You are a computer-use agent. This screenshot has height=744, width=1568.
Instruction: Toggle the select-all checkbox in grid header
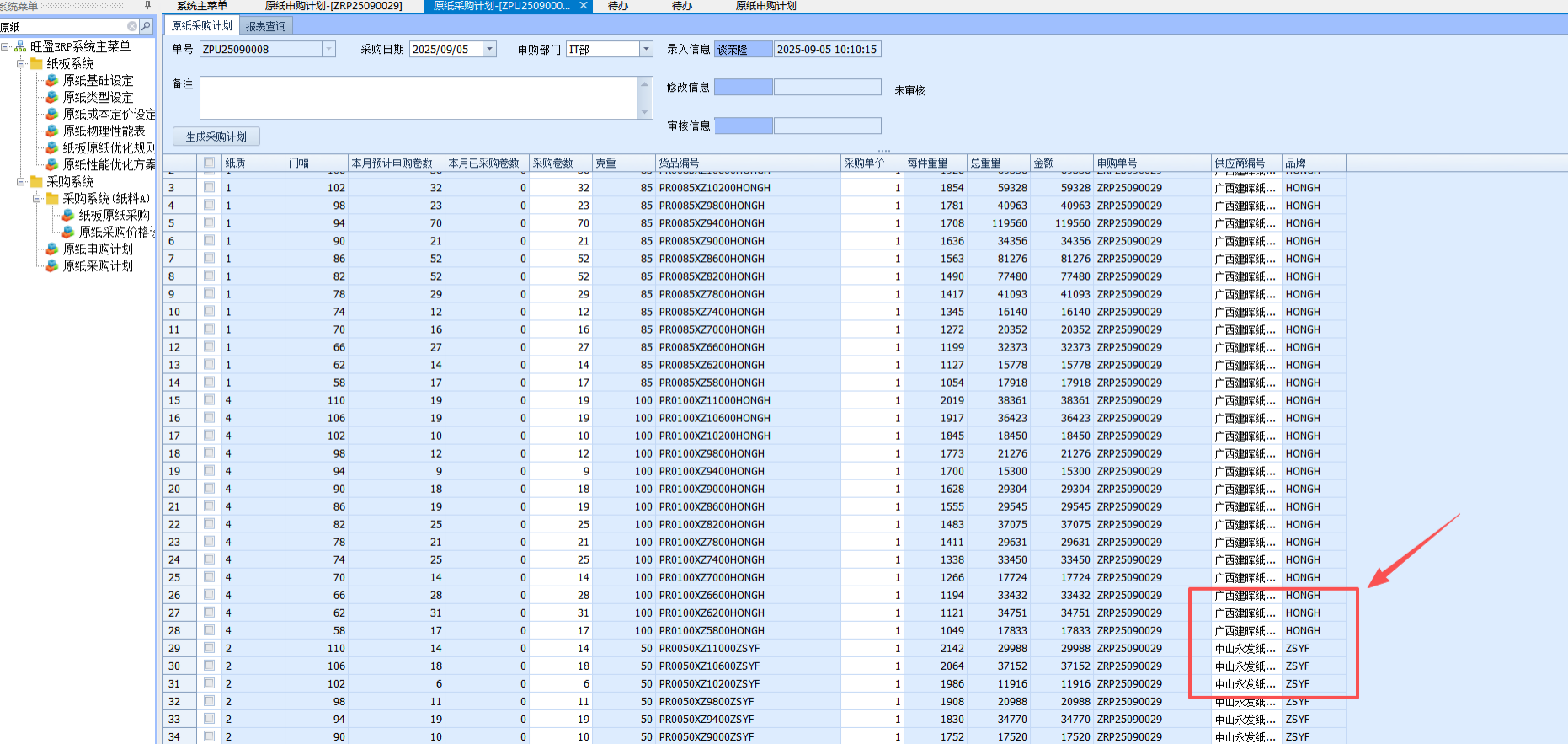(209, 163)
